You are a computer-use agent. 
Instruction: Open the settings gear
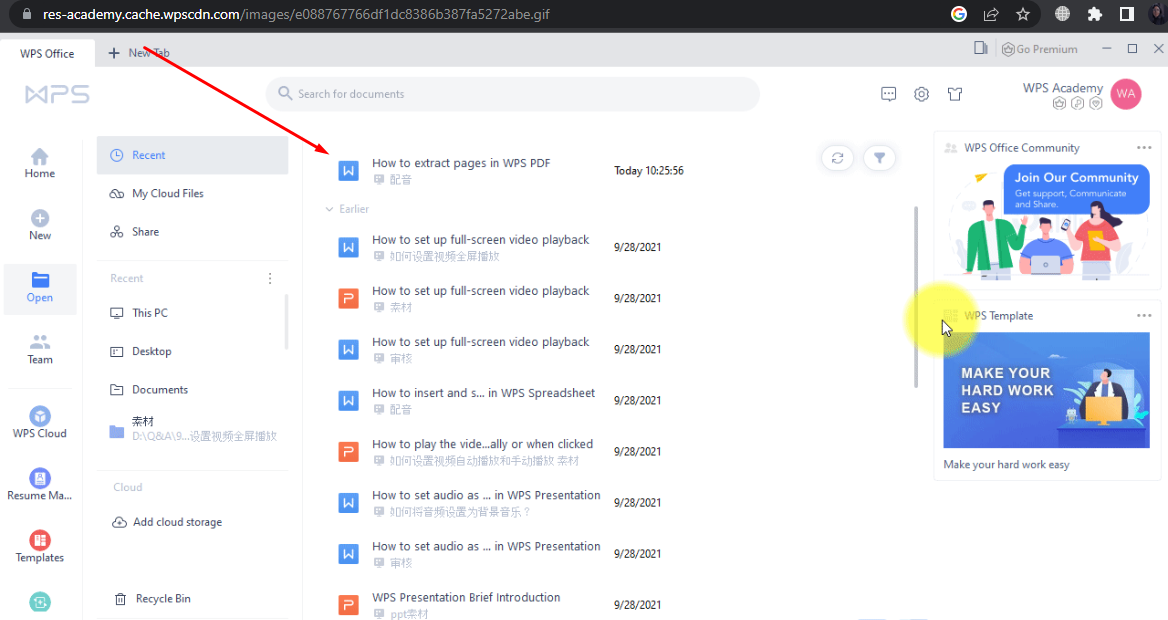(921, 93)
